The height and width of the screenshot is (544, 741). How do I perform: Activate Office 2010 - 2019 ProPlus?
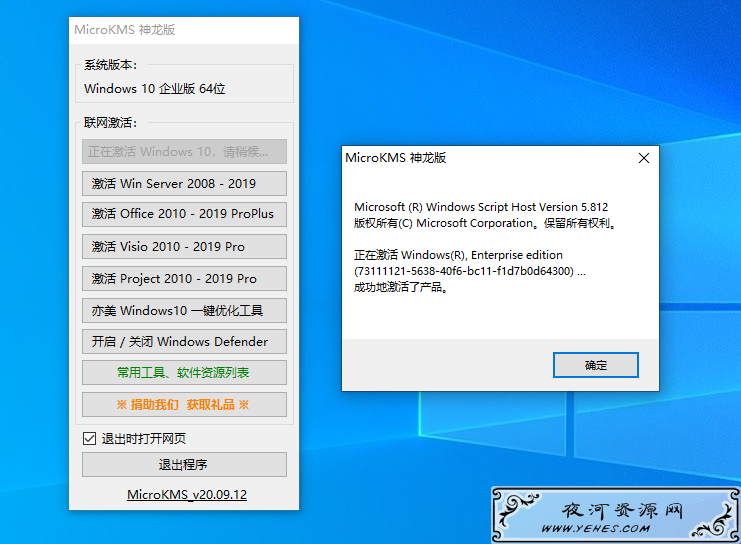coord(184,214)
